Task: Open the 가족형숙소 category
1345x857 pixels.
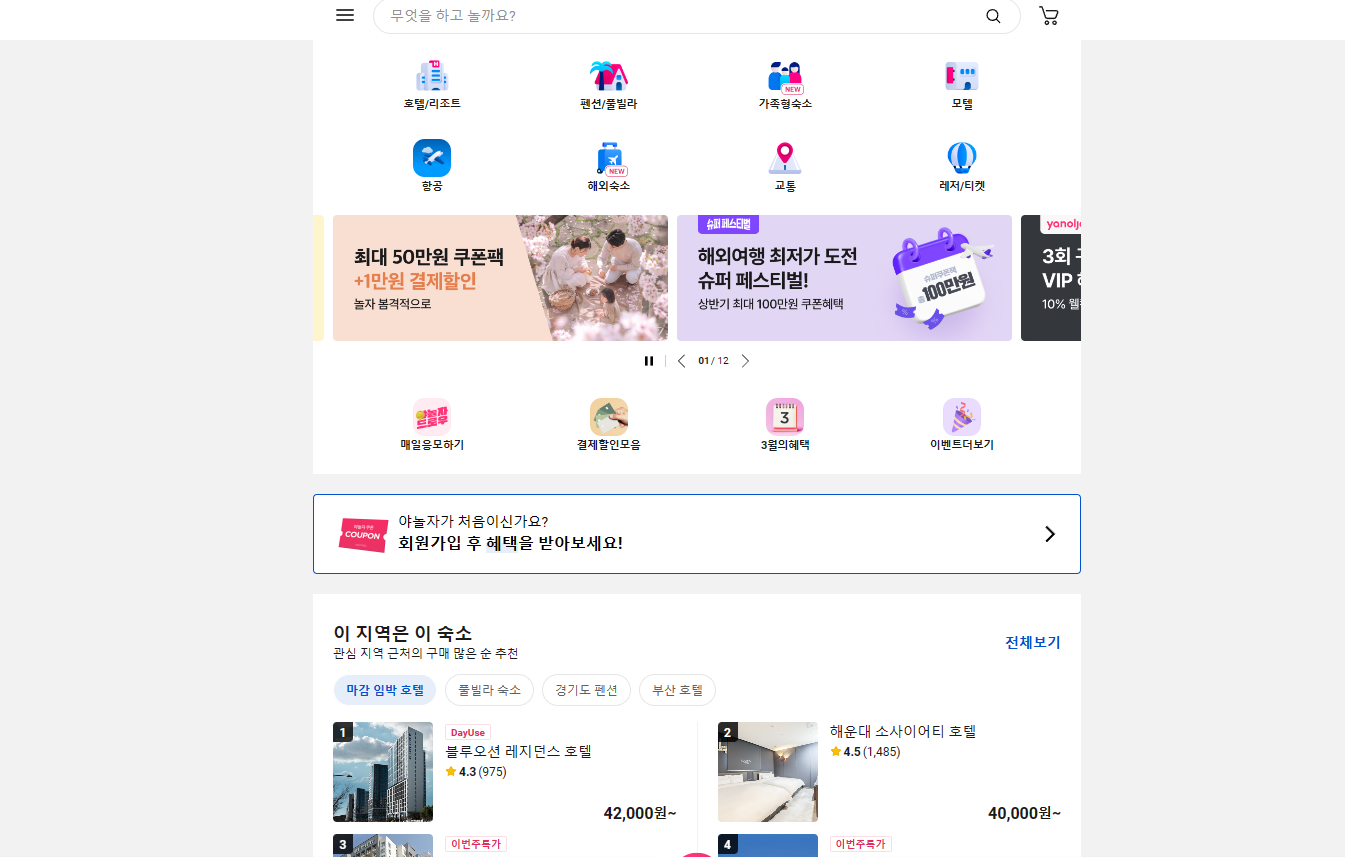Action: click(x=784, y=84)
